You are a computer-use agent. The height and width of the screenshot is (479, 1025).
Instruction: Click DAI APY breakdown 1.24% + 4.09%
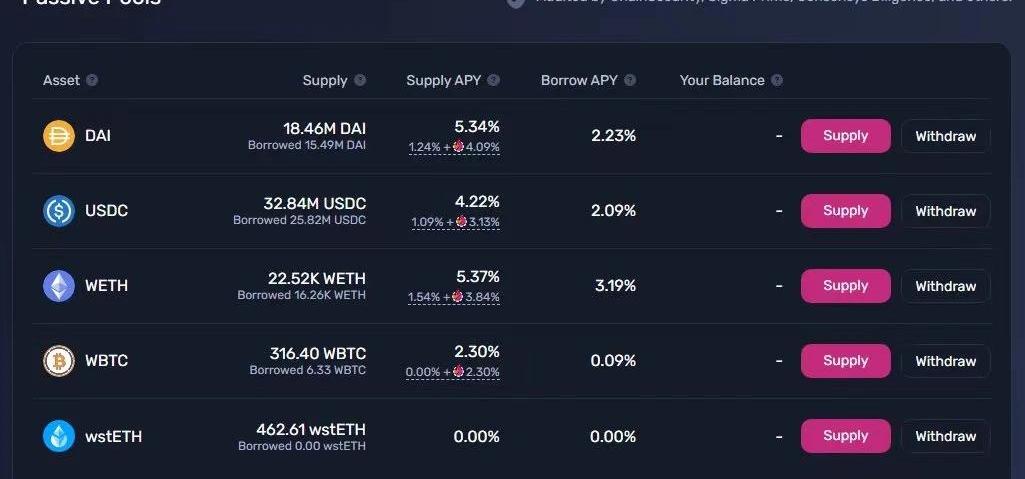pos(454,147)
